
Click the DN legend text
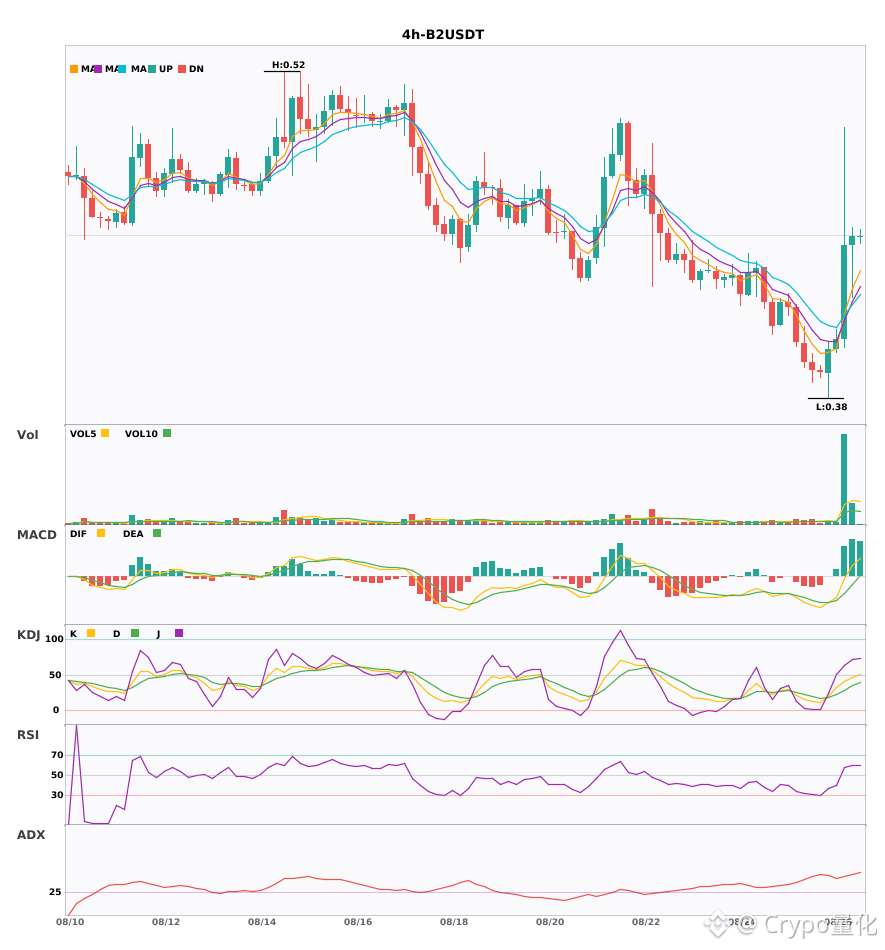tap(196, 69)
